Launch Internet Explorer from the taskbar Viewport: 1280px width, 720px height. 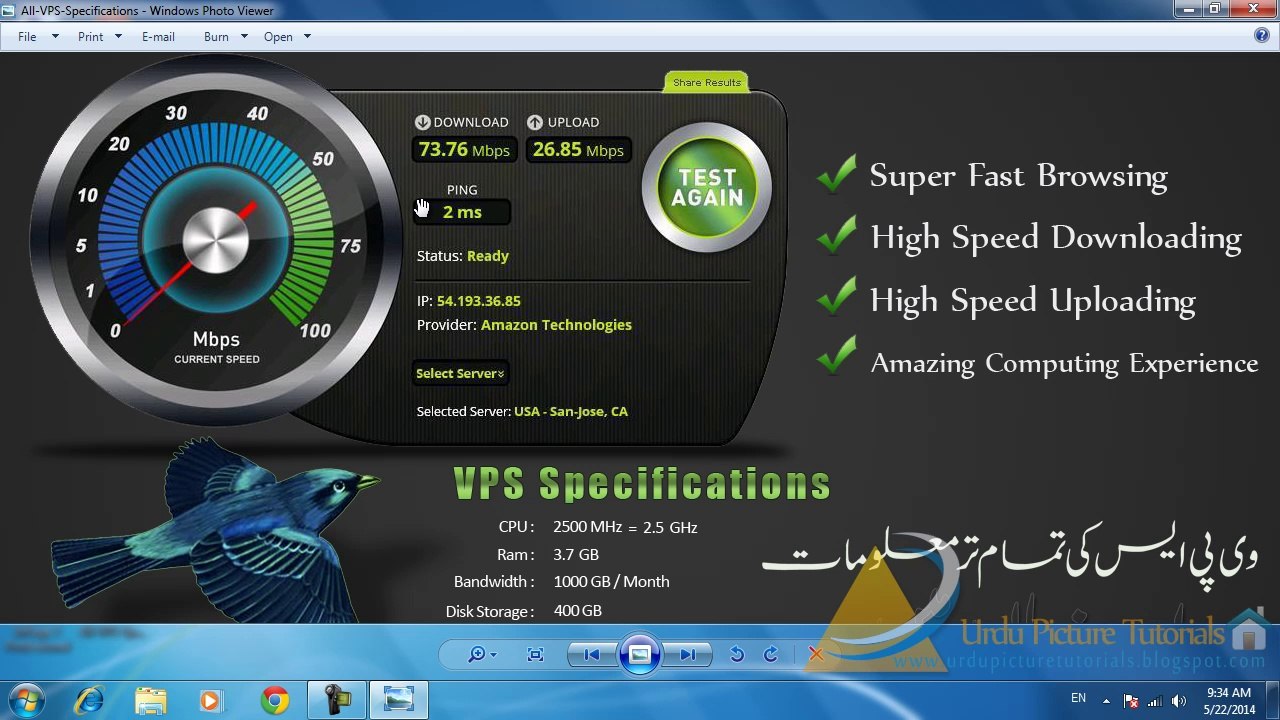point(91,700)
